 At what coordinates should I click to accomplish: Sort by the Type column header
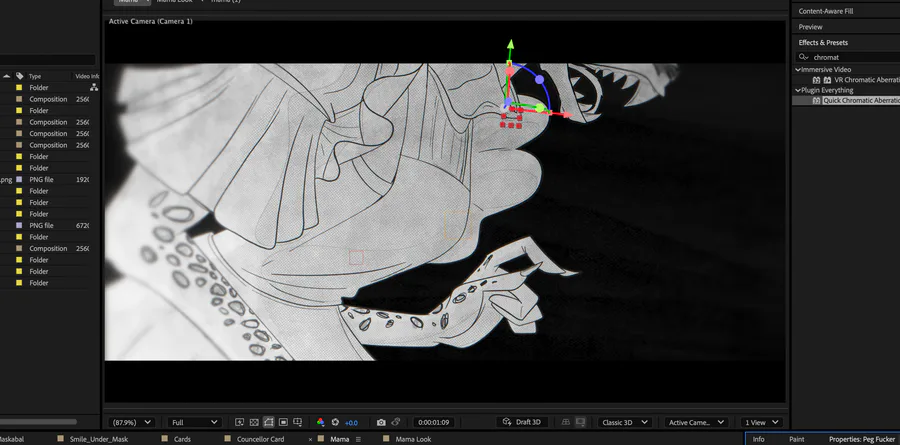pyautogui.click(x=35, y=76)
